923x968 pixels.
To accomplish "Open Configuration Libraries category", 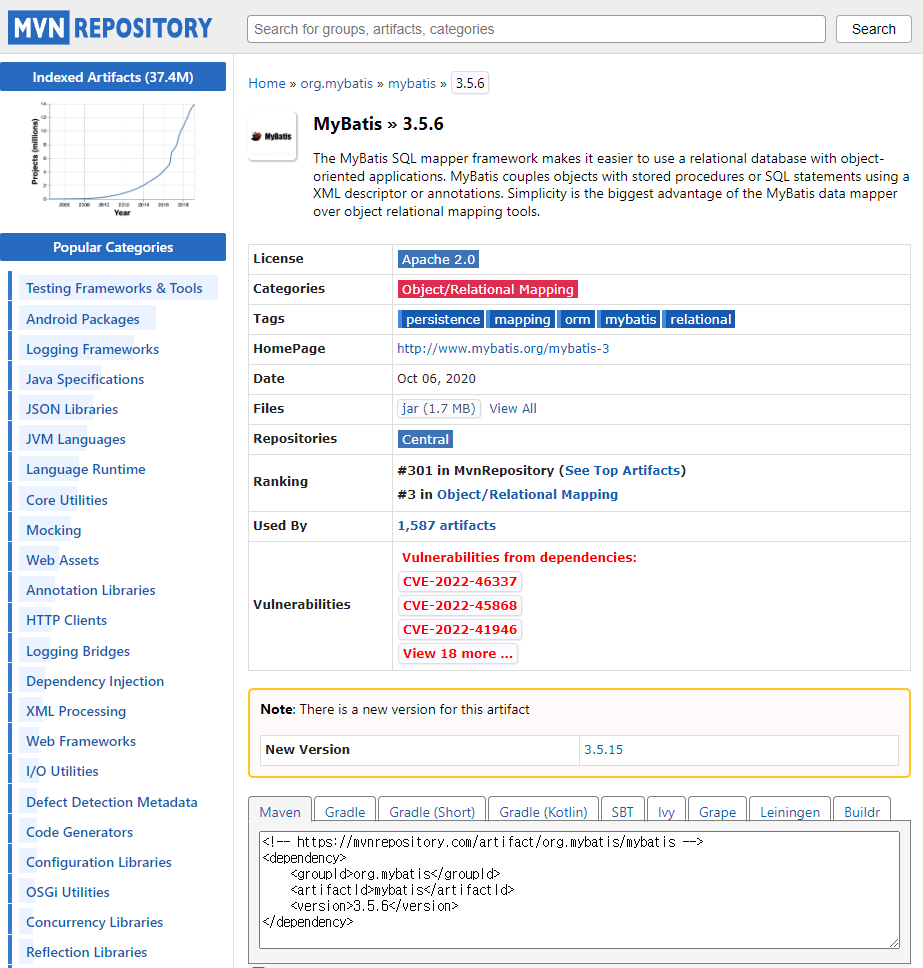I will point(99,862).
